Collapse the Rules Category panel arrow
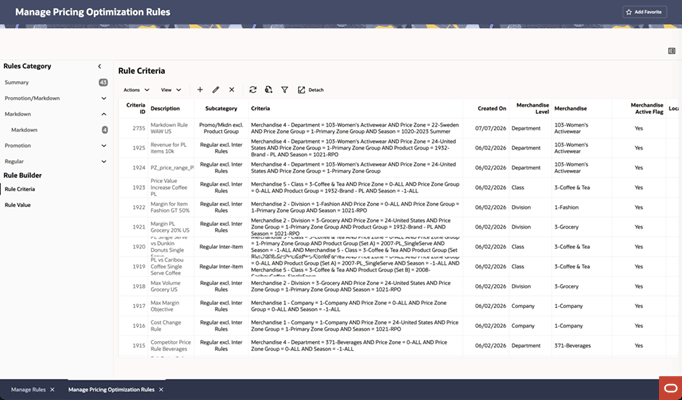Image resolution: width=682 pixels, height=400 pixels. (100, 66)
